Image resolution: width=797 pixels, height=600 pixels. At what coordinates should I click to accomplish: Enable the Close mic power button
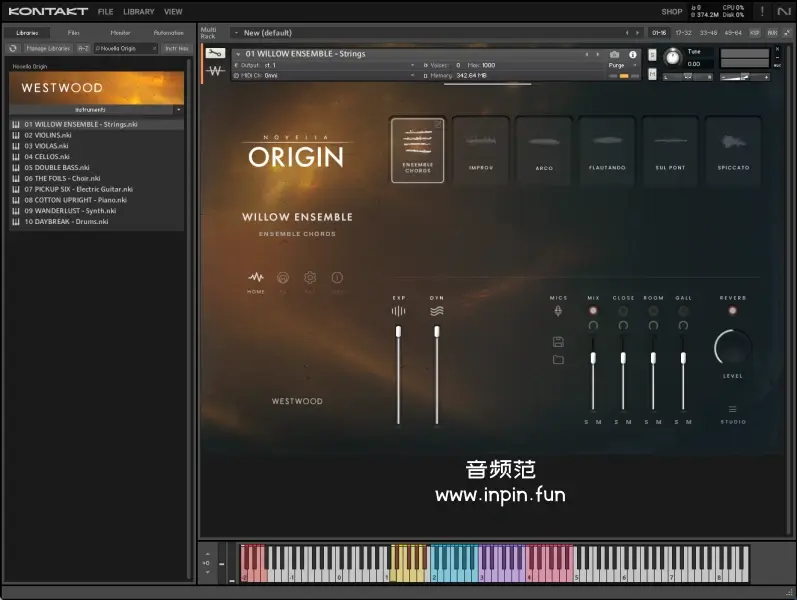click(x=623, y=311)
